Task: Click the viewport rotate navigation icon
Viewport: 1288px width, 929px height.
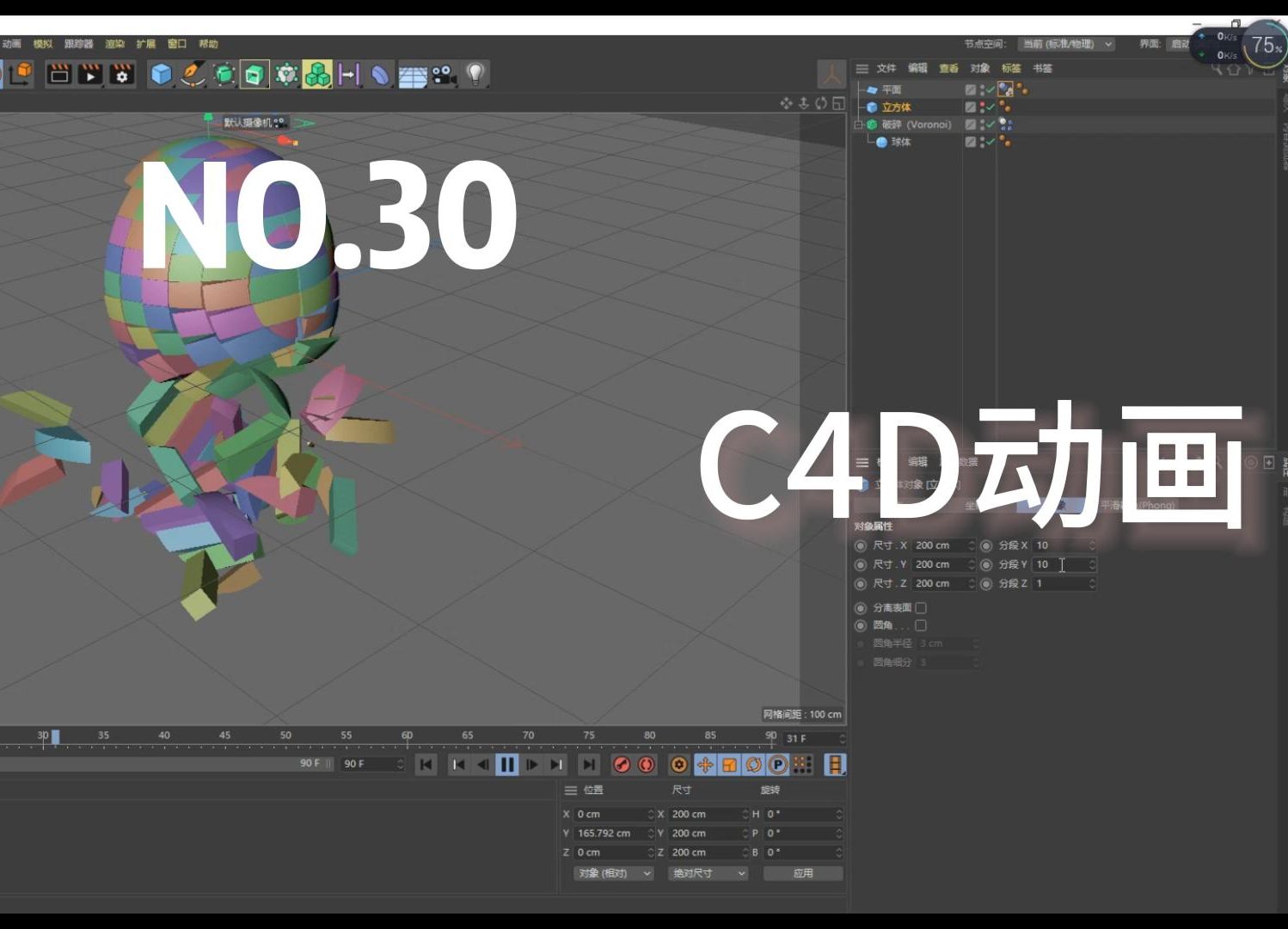Action: click(821, 103)
